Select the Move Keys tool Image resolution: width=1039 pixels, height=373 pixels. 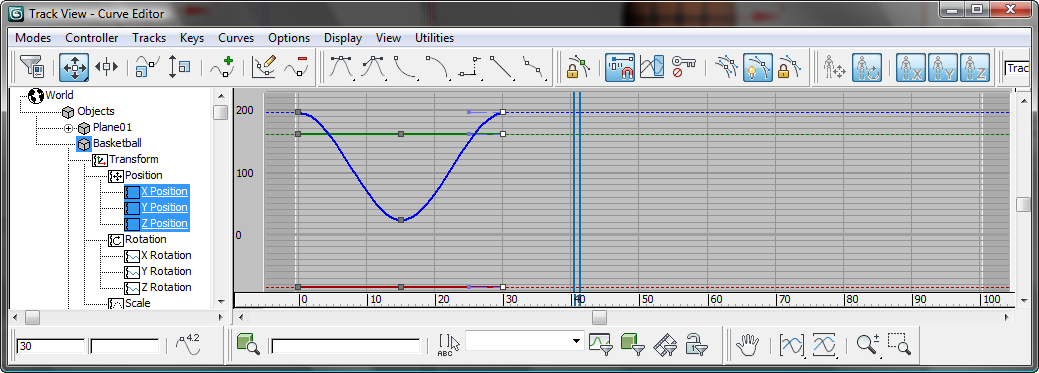pos(74,67)
